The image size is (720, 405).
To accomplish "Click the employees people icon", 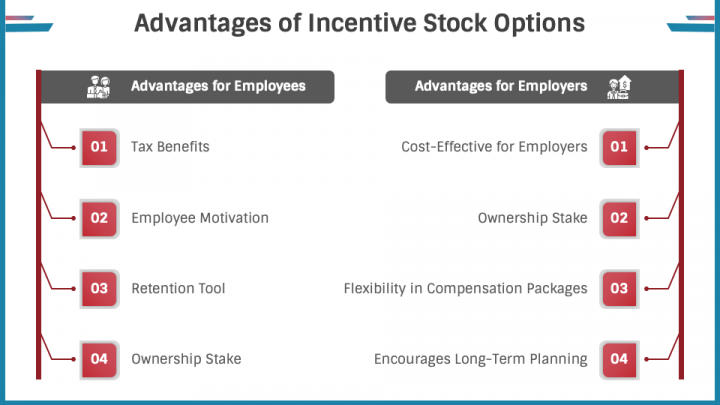I will click(99, 87).
